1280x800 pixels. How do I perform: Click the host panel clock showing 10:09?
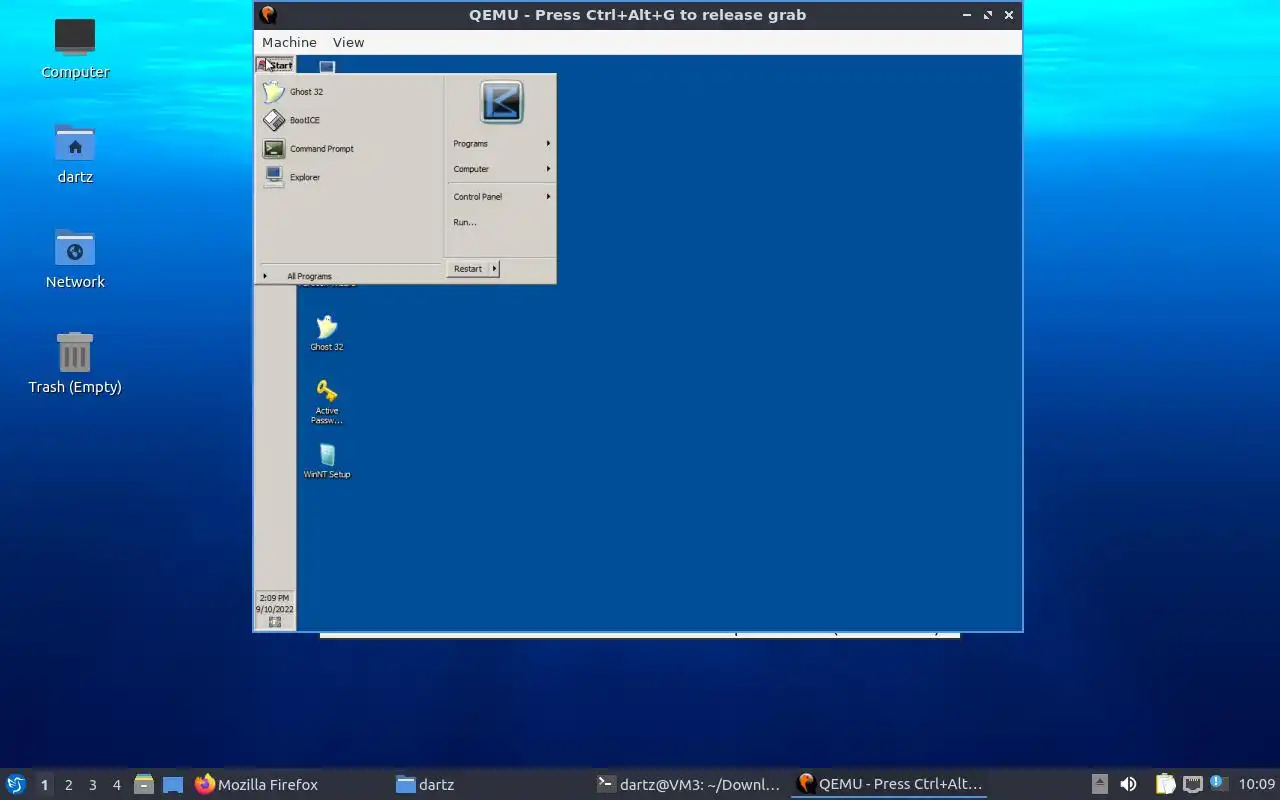1256,785
